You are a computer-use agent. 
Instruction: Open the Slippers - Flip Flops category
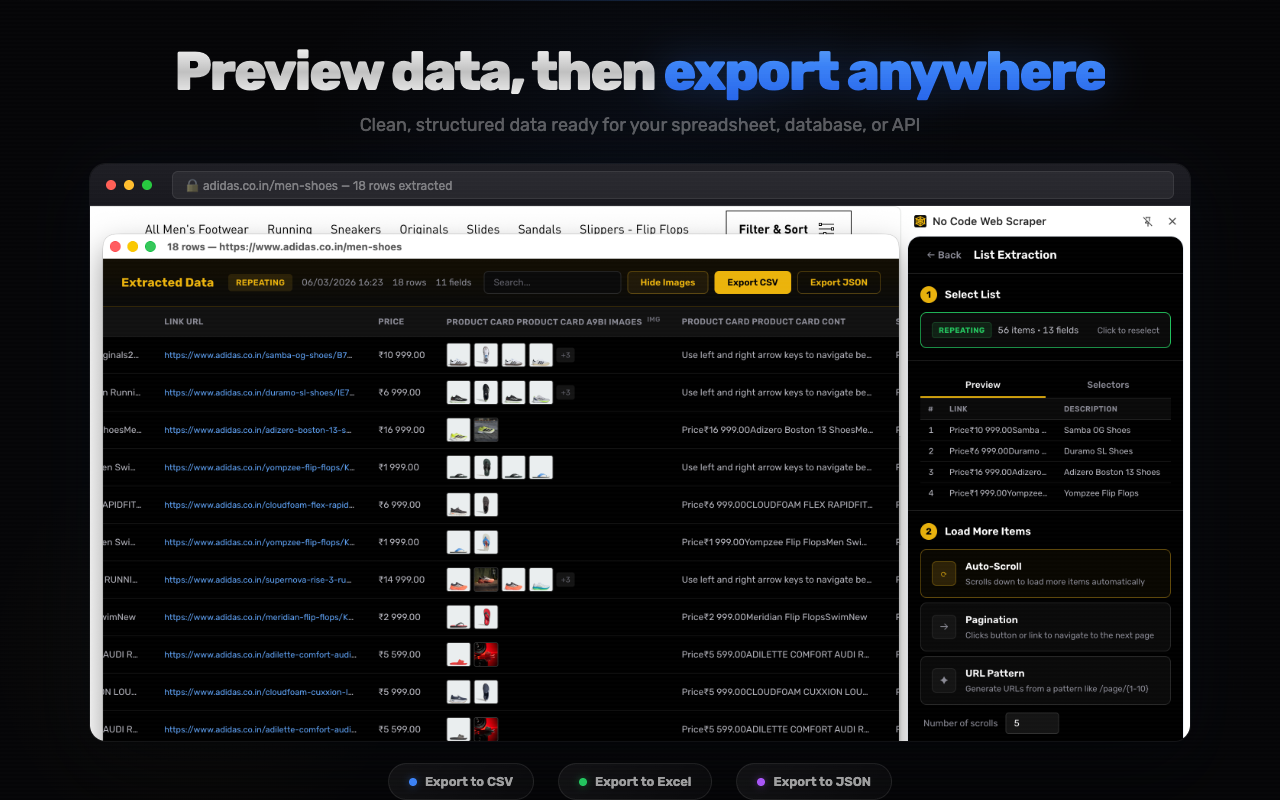634,229
